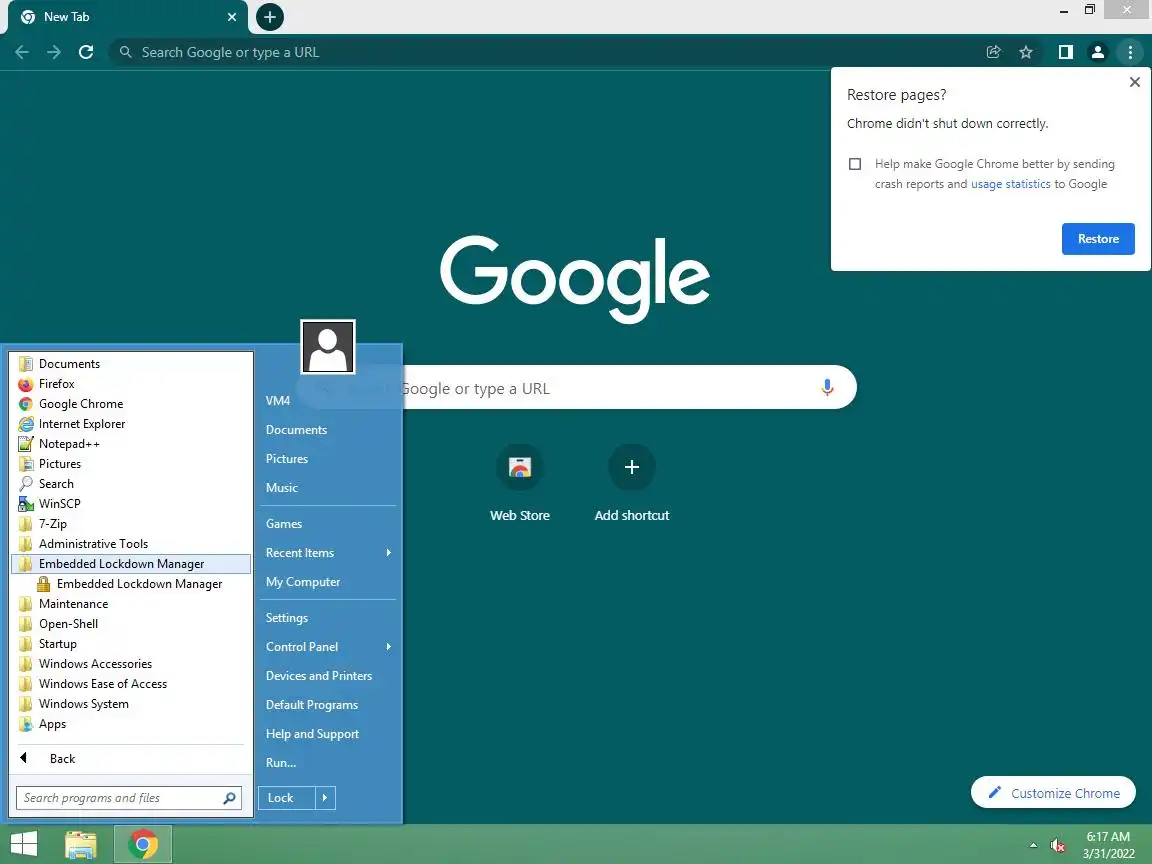
Task: Click the voice search microphone icon
Action: 827,387
